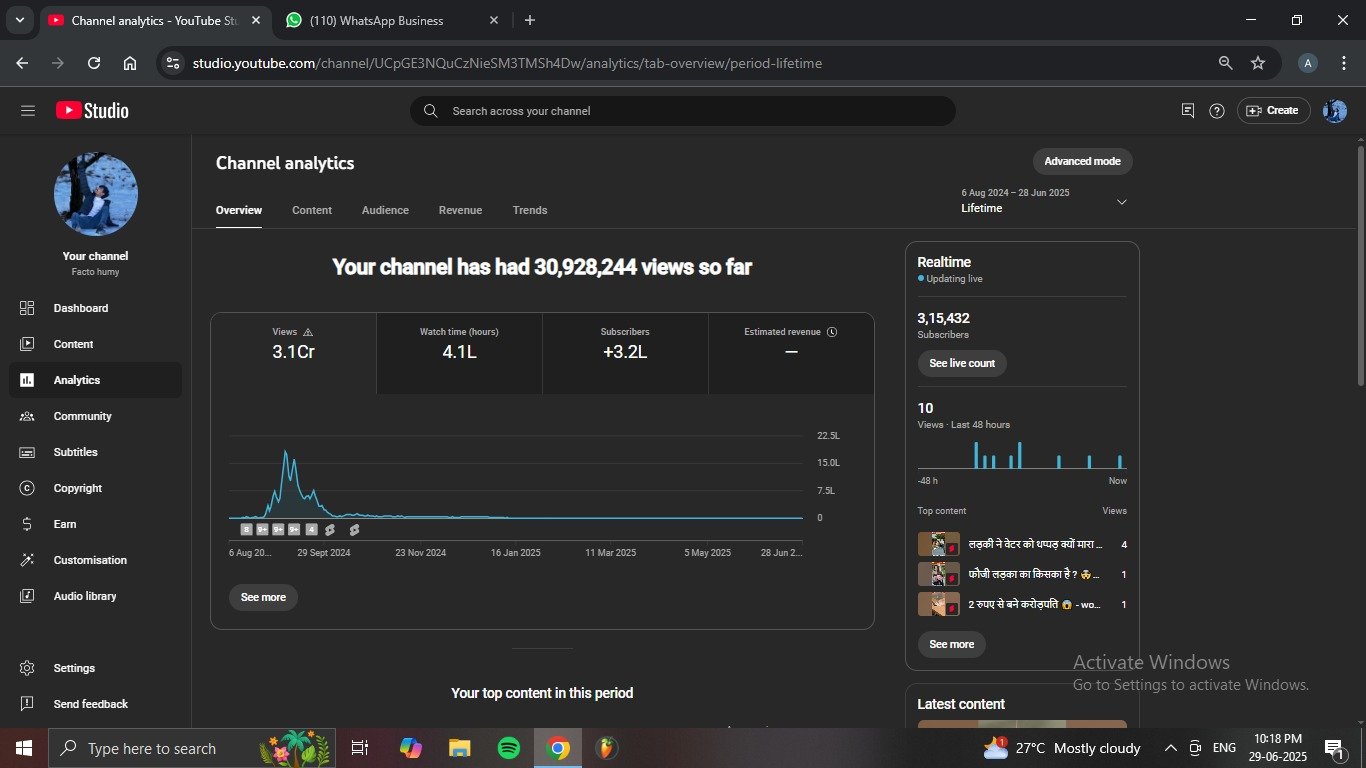Open Subtitles in the sidebar
This screenshot has height=768, width=1366.
pyautogui.click(x=96, y=452)
